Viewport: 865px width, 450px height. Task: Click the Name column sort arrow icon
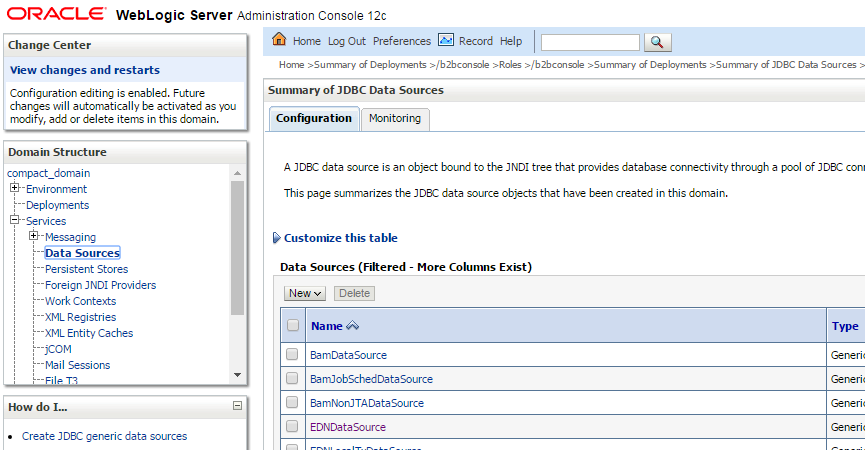pyautogui.click(x=353, y=326)
